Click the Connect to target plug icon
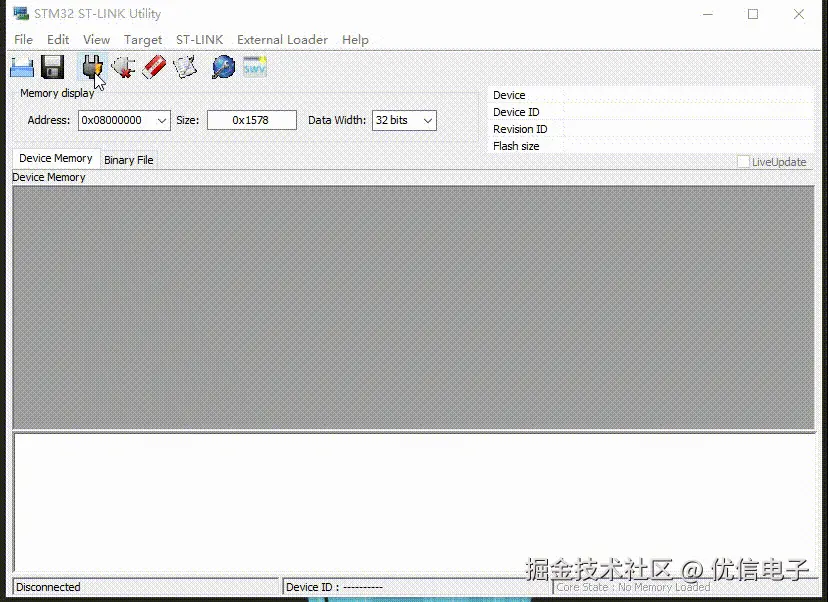Viewport: 828px width, 602px height. pyautogui.click(x=92, y=67)
